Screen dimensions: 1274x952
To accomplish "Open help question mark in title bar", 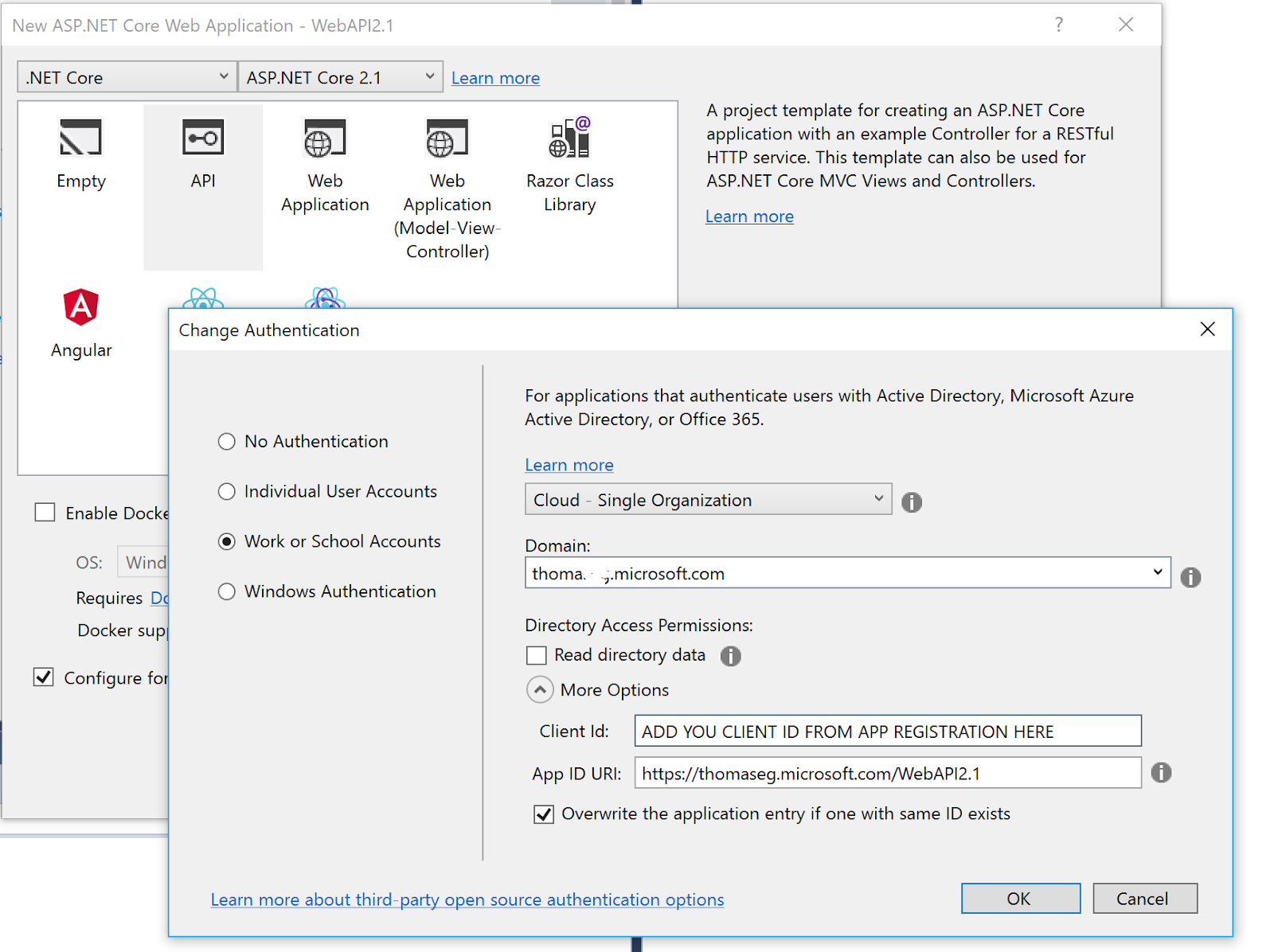I will [1058, 25].
